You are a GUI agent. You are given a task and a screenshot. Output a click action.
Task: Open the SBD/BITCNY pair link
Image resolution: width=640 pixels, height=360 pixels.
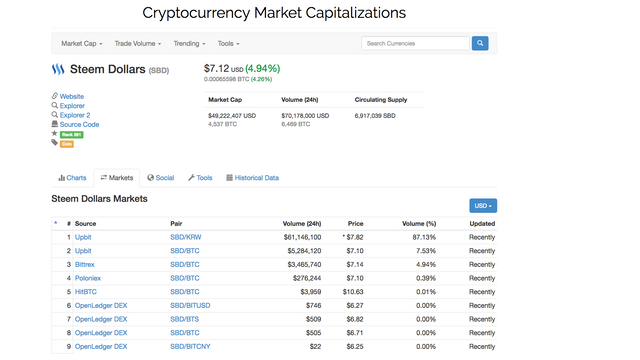[190, 347]
